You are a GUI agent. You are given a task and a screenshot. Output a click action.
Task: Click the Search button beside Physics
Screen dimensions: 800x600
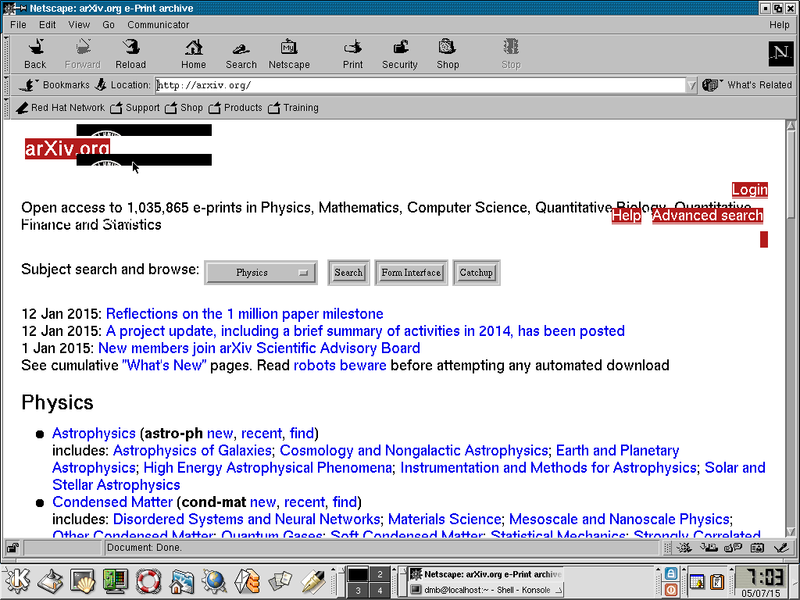pyautogui.click(x=348, y=272)
